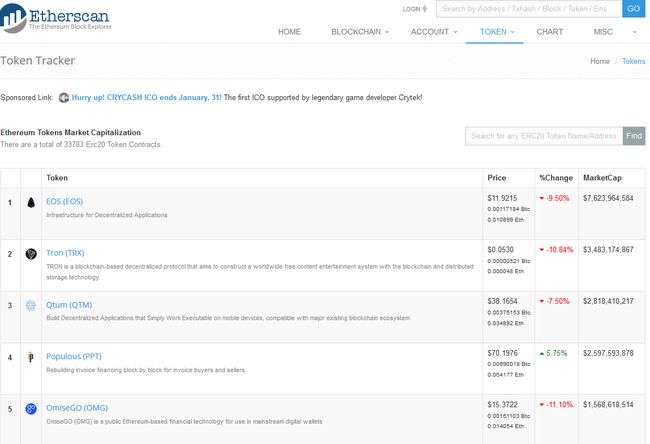Expand the TOKEN dropdown menu
The image size is (650, 444).
point(497,32)
